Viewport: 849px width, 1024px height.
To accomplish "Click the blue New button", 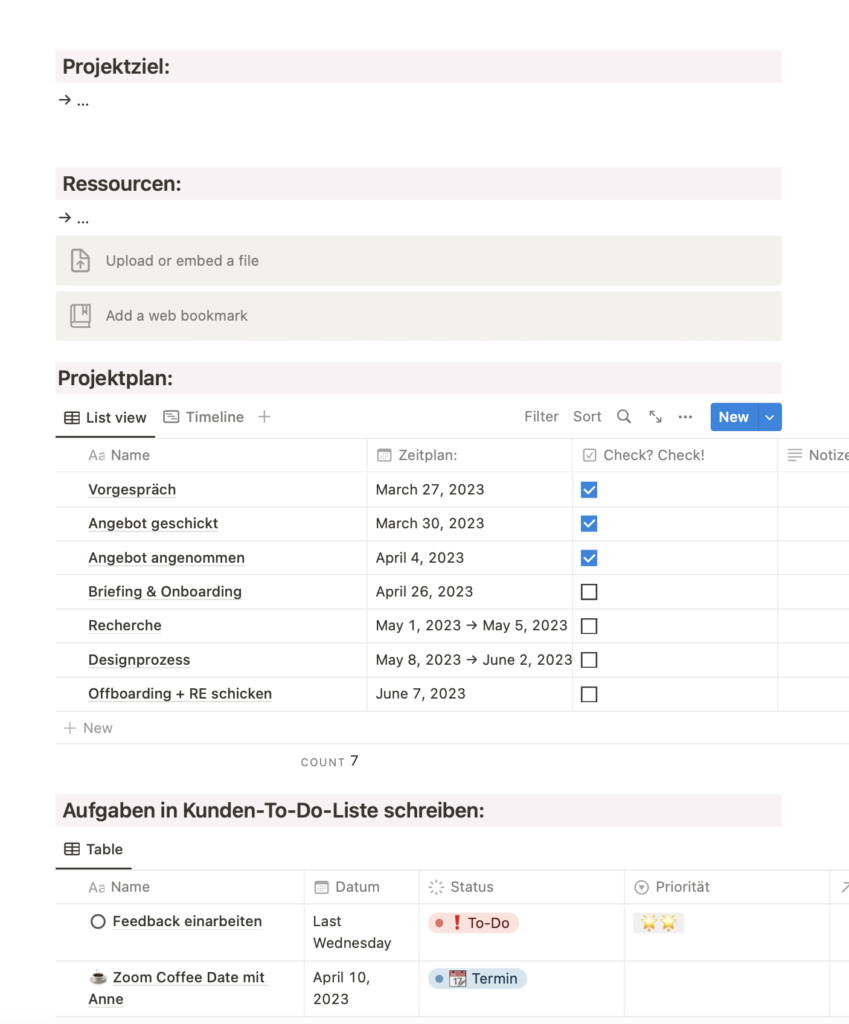I will pyautogui.click(x=733, y=416).
